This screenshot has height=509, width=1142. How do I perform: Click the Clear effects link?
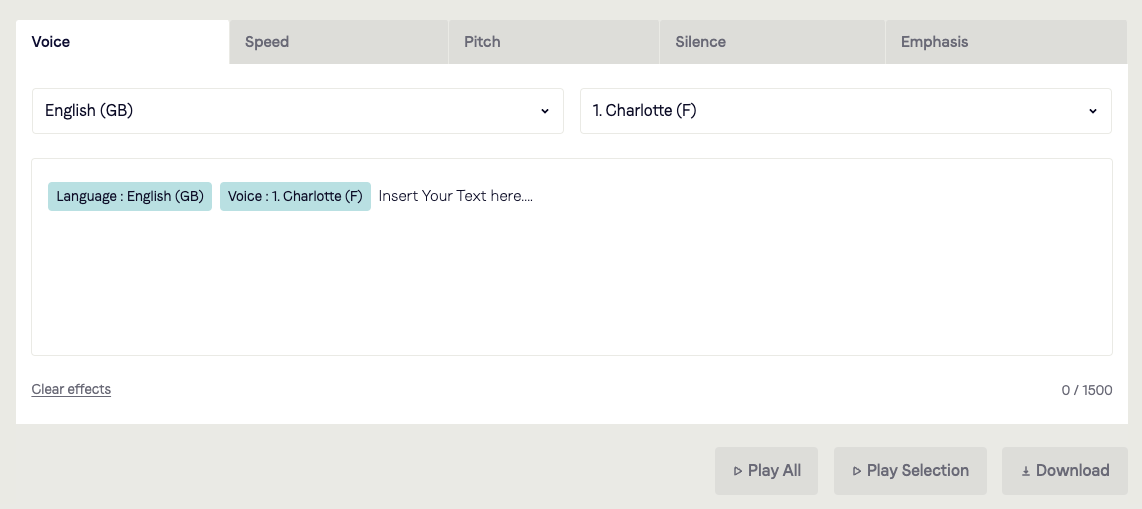(x=71, y=390)
